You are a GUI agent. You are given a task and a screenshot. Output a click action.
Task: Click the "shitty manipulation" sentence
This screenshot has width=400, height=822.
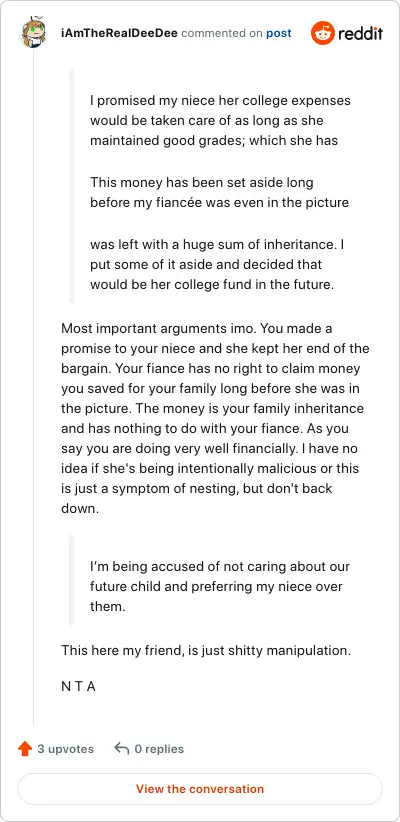point(206,651)
